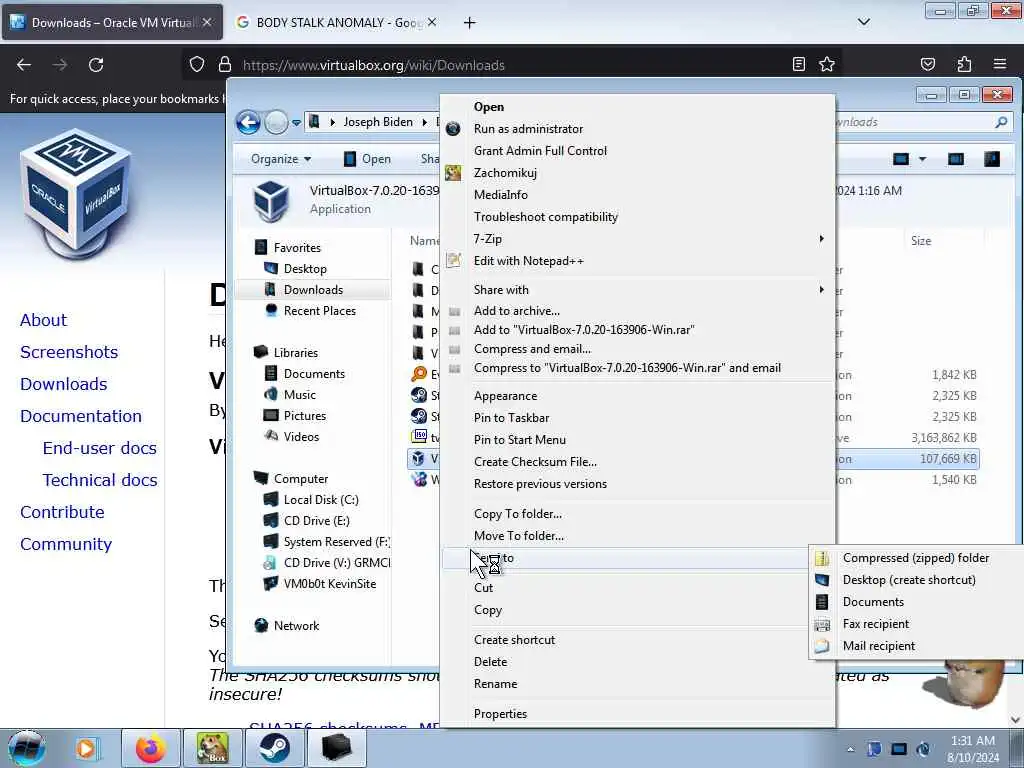The height and width of the screenshot is (768, 1024).
Task: Open media player taskbar icon
Action: (x=86, y=748)
